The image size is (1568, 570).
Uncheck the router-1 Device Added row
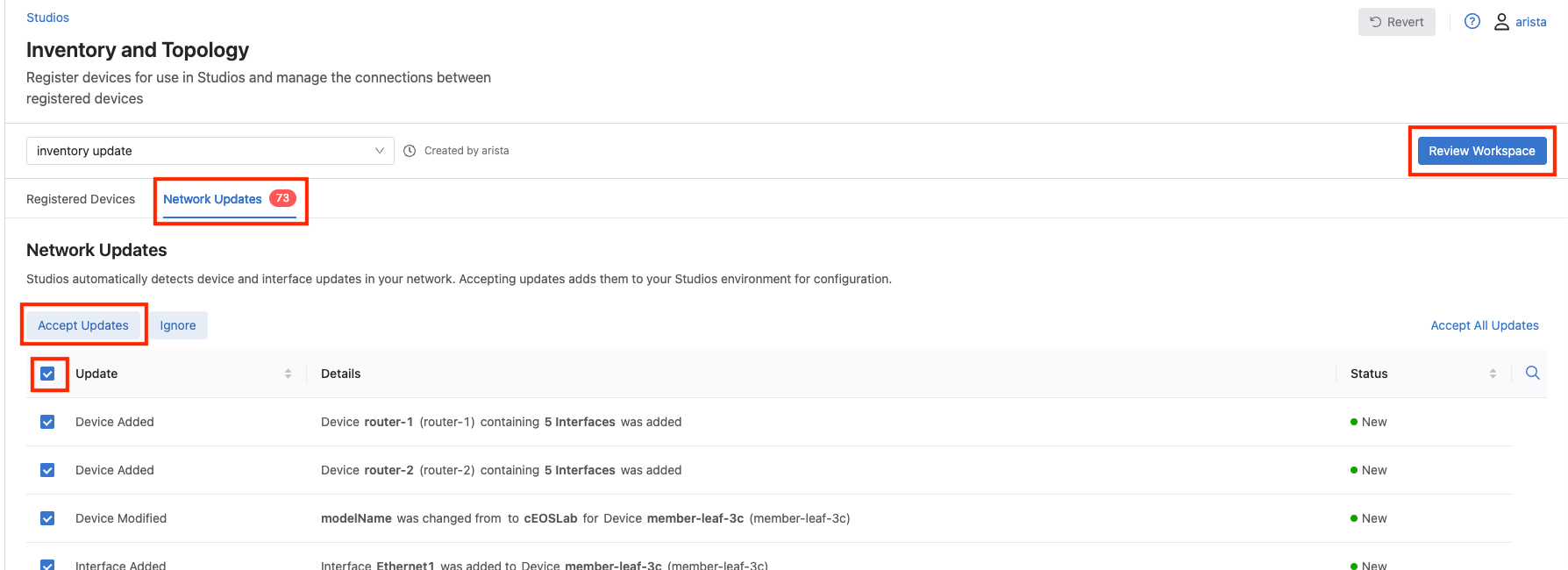(47, 422)
